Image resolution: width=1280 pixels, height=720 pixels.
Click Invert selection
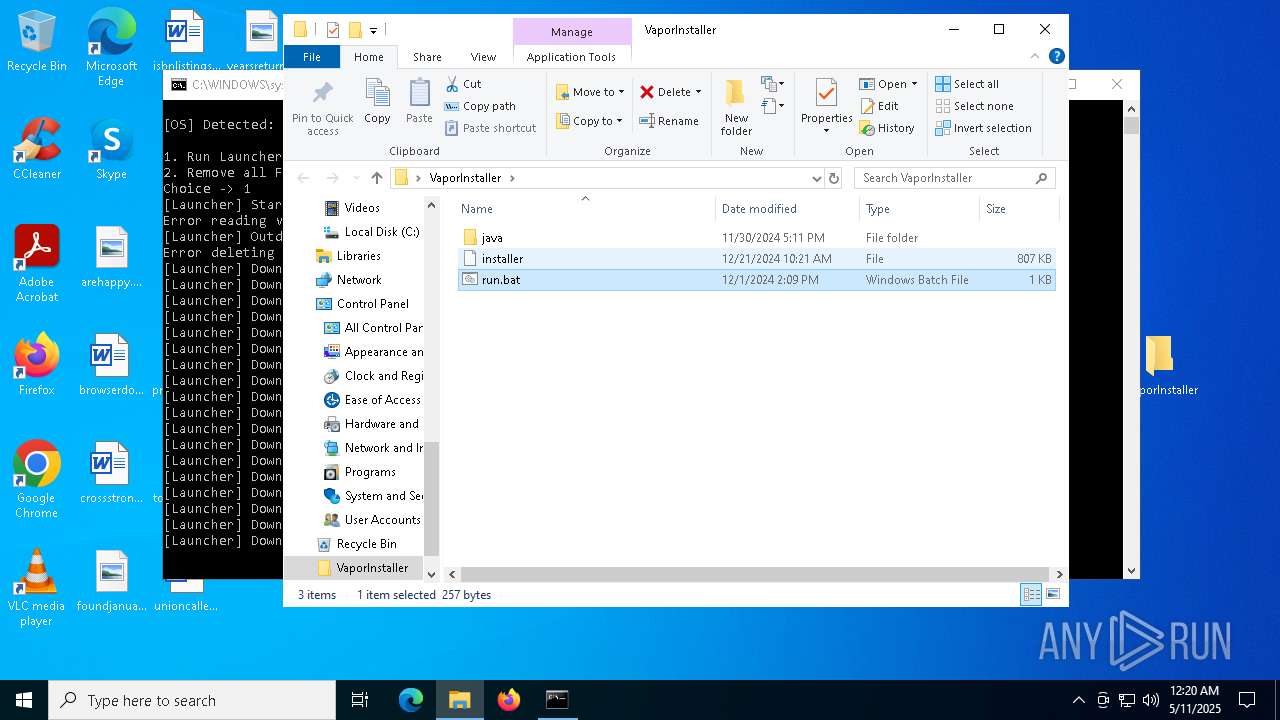click(x=983, y=128)
